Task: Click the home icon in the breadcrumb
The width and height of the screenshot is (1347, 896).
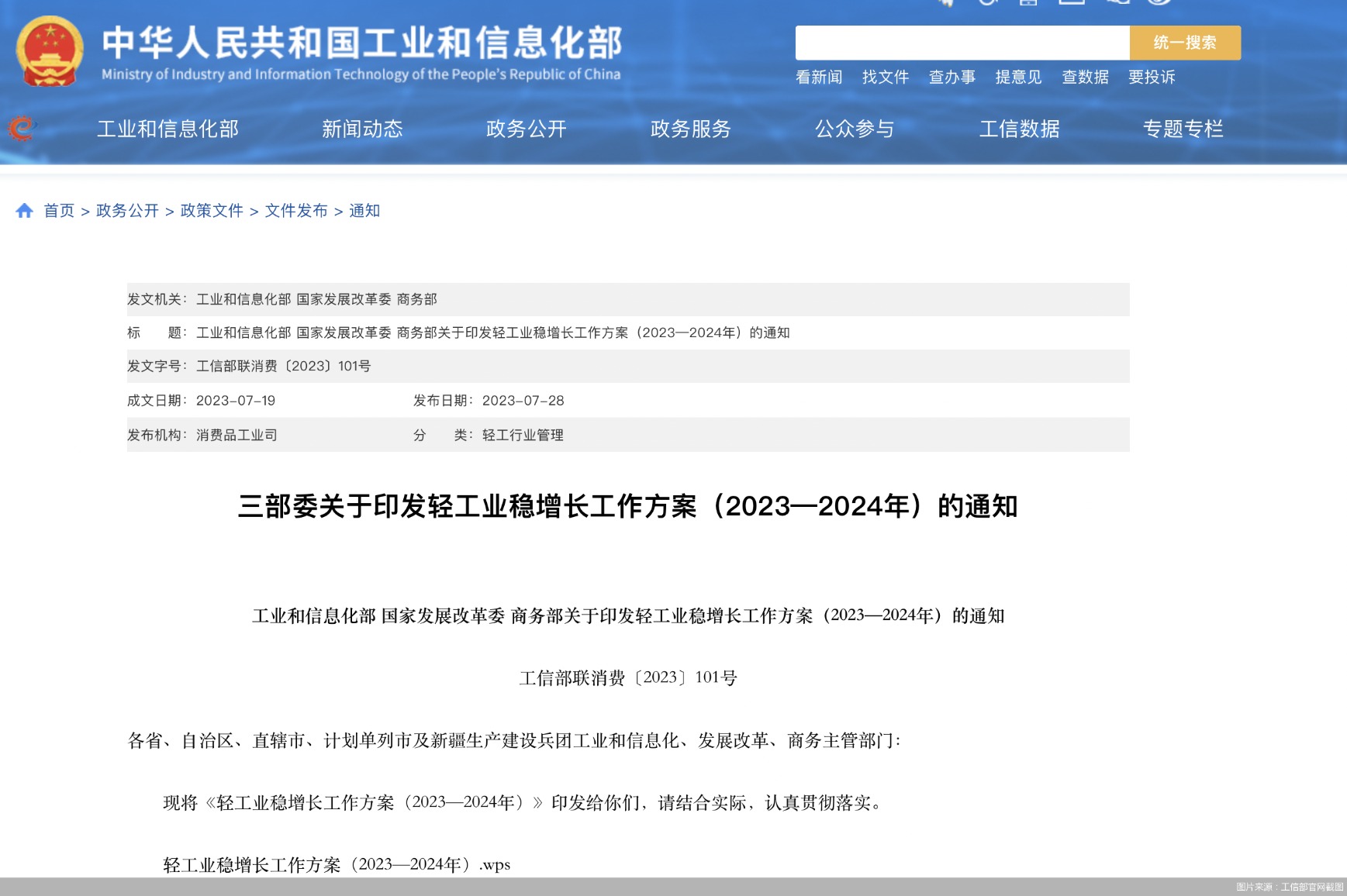Action: tap(26, 209)
